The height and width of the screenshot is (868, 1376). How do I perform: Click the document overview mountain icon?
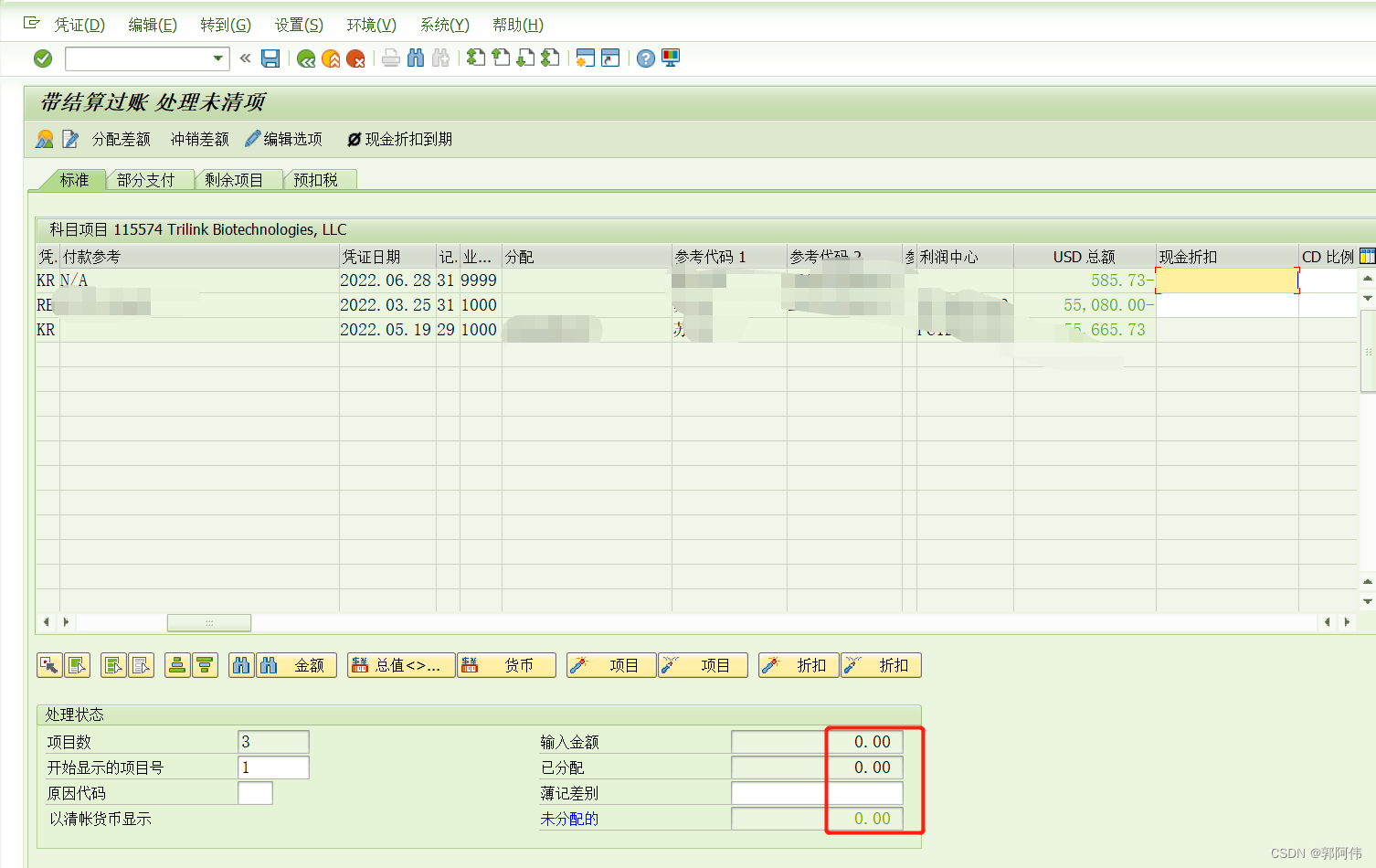[x=45, y=139]
